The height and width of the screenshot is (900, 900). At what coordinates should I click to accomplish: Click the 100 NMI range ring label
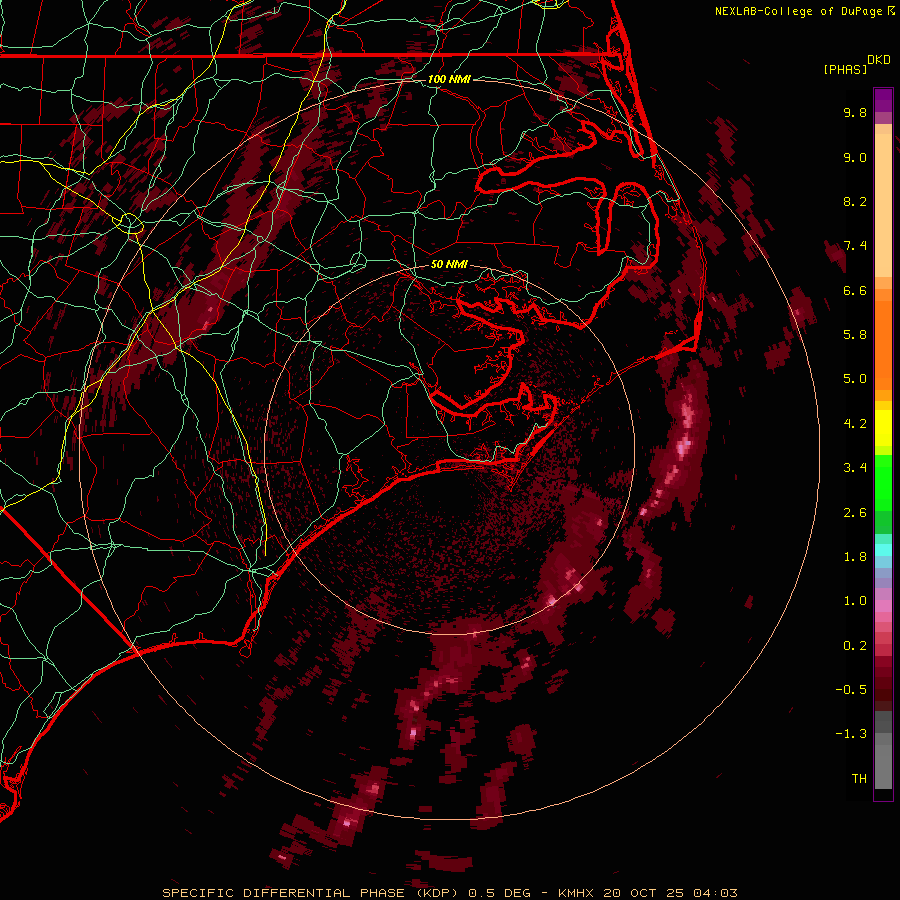[x=449, y=79]
